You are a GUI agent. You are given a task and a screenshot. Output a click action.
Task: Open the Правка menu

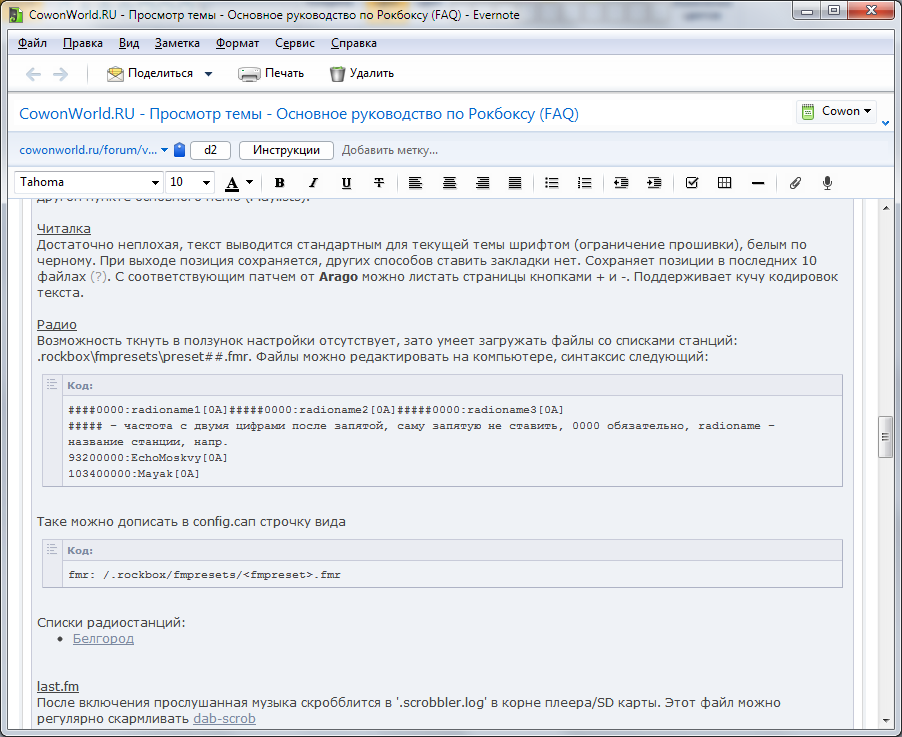point(83,43)
